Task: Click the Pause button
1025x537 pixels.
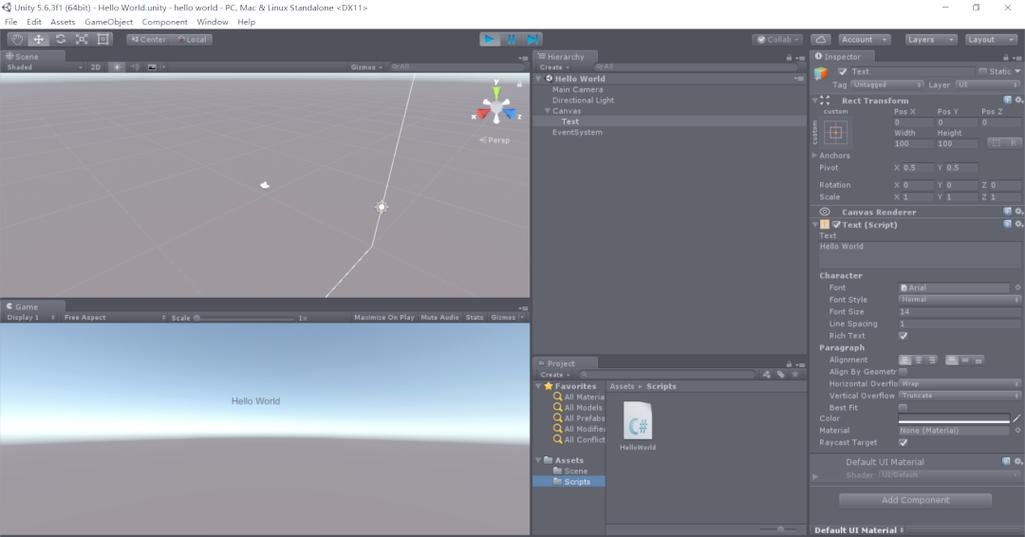Action: (511, 39)
